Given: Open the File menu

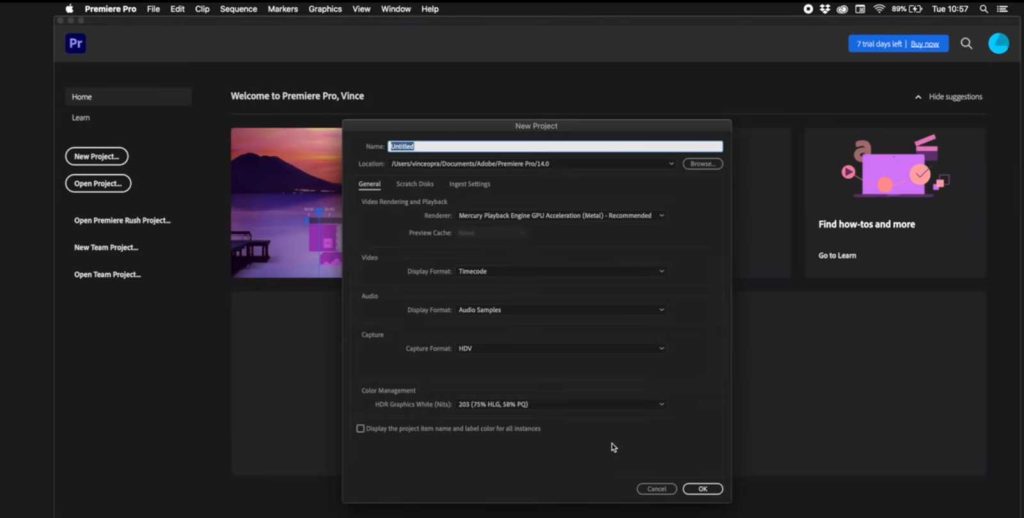Looking at the screenshot, I should [x=153, y=9].
